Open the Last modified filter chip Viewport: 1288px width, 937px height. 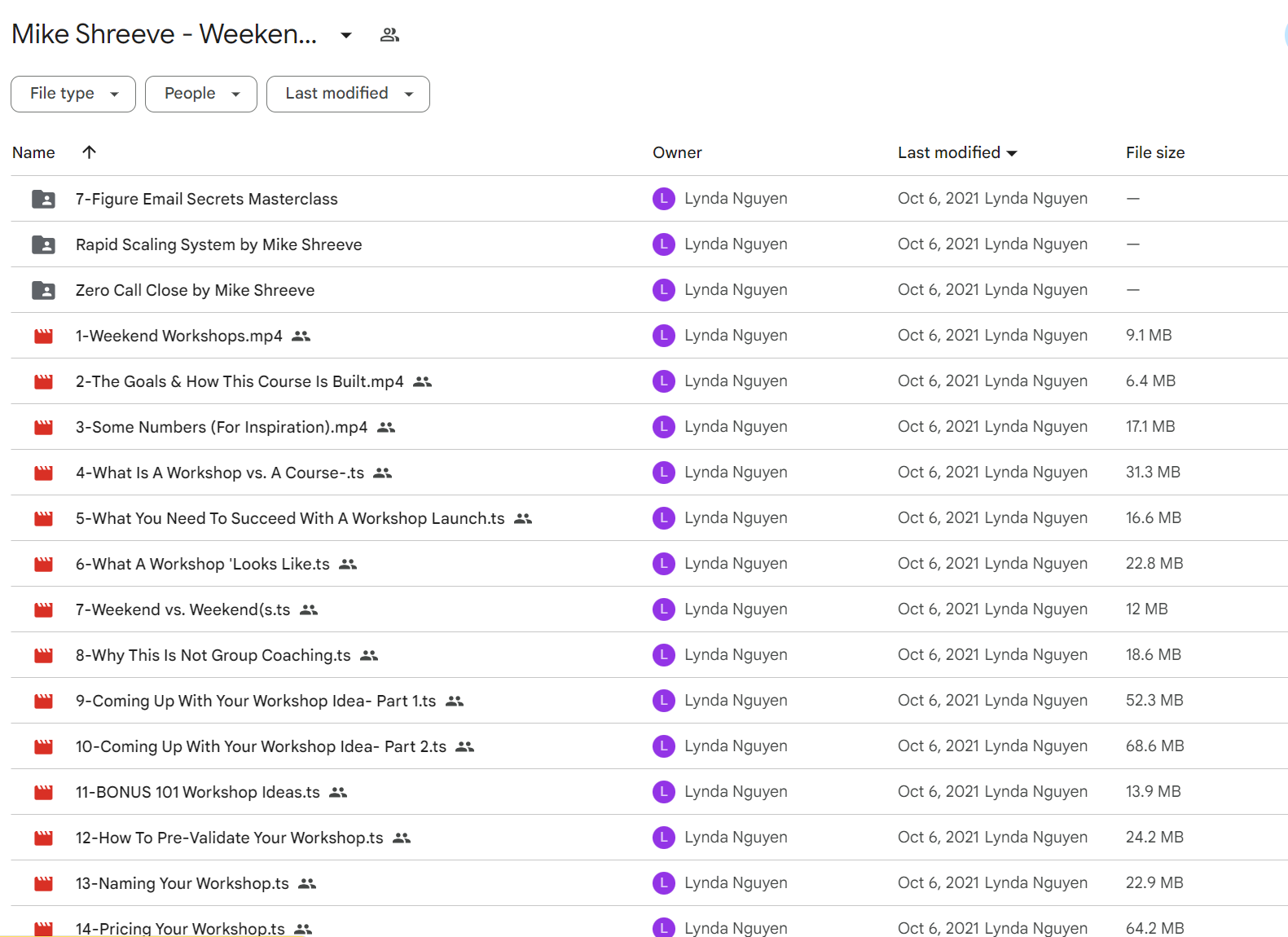pyautogui.click(x=348, y=94)
